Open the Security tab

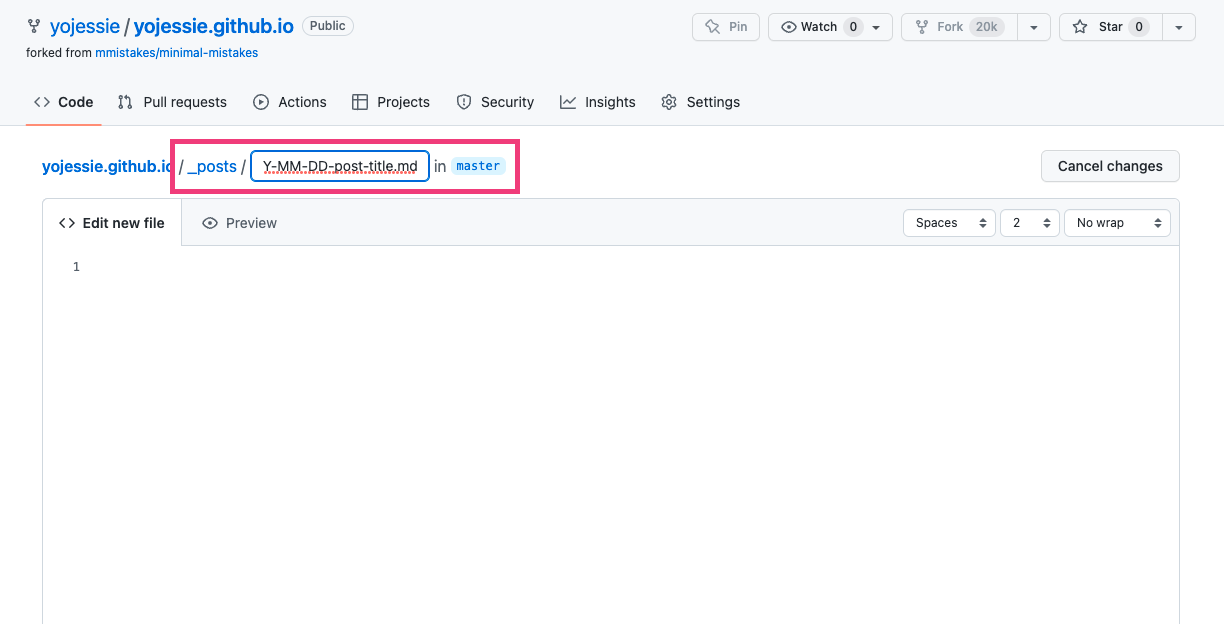coord(495,102)
